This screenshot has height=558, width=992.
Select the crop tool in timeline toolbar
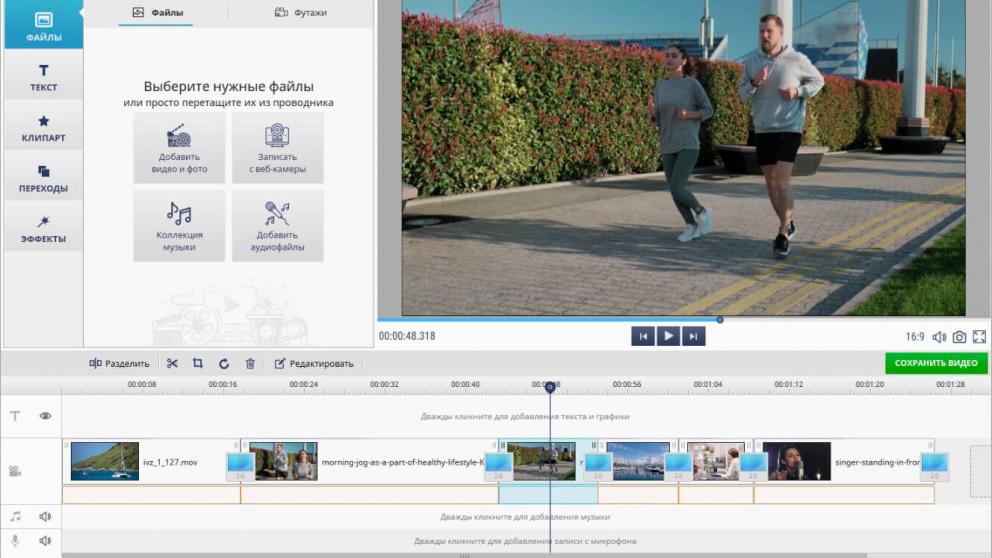198,363
